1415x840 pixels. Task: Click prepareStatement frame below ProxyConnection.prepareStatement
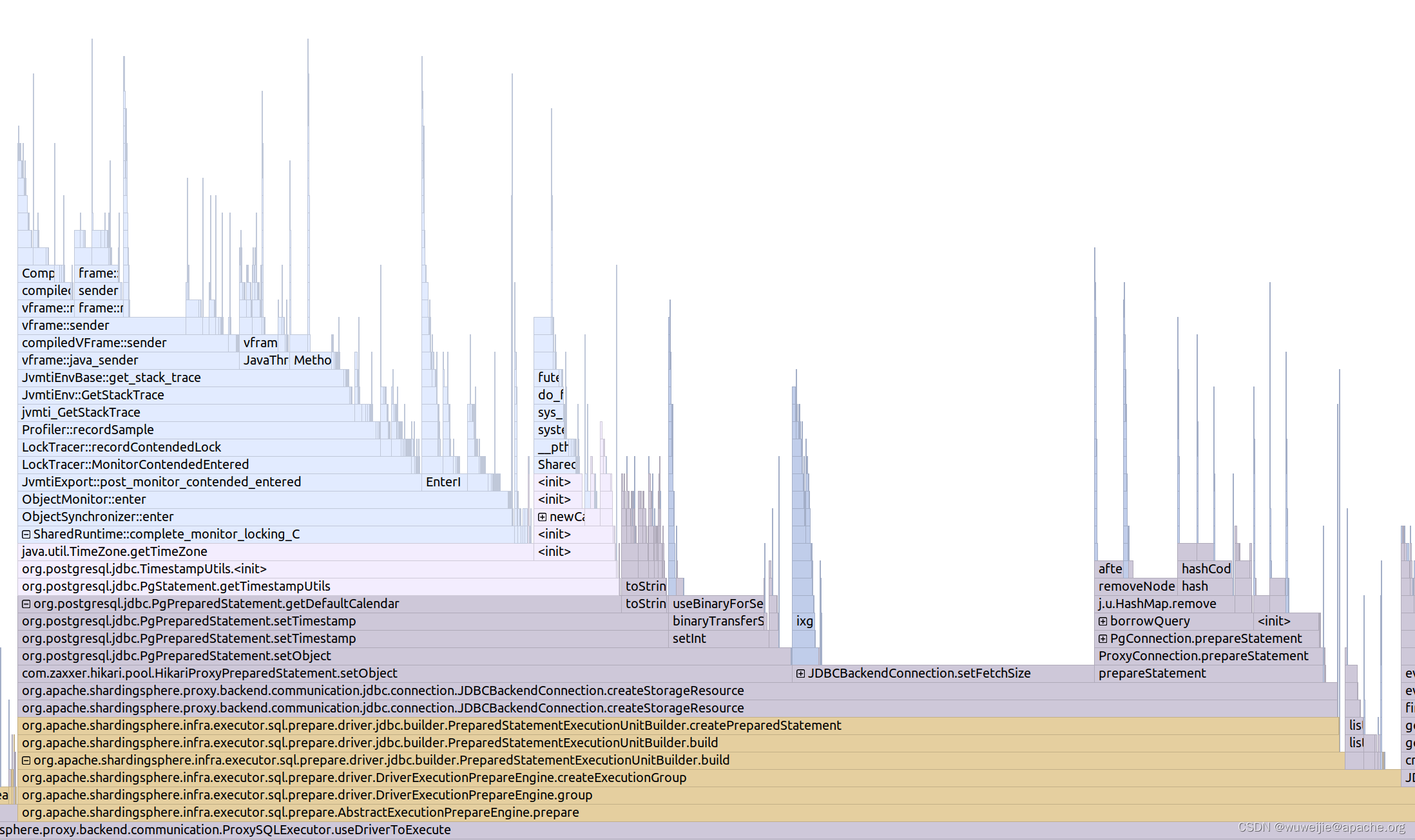pyautogui.click(x=1209, y=673)
